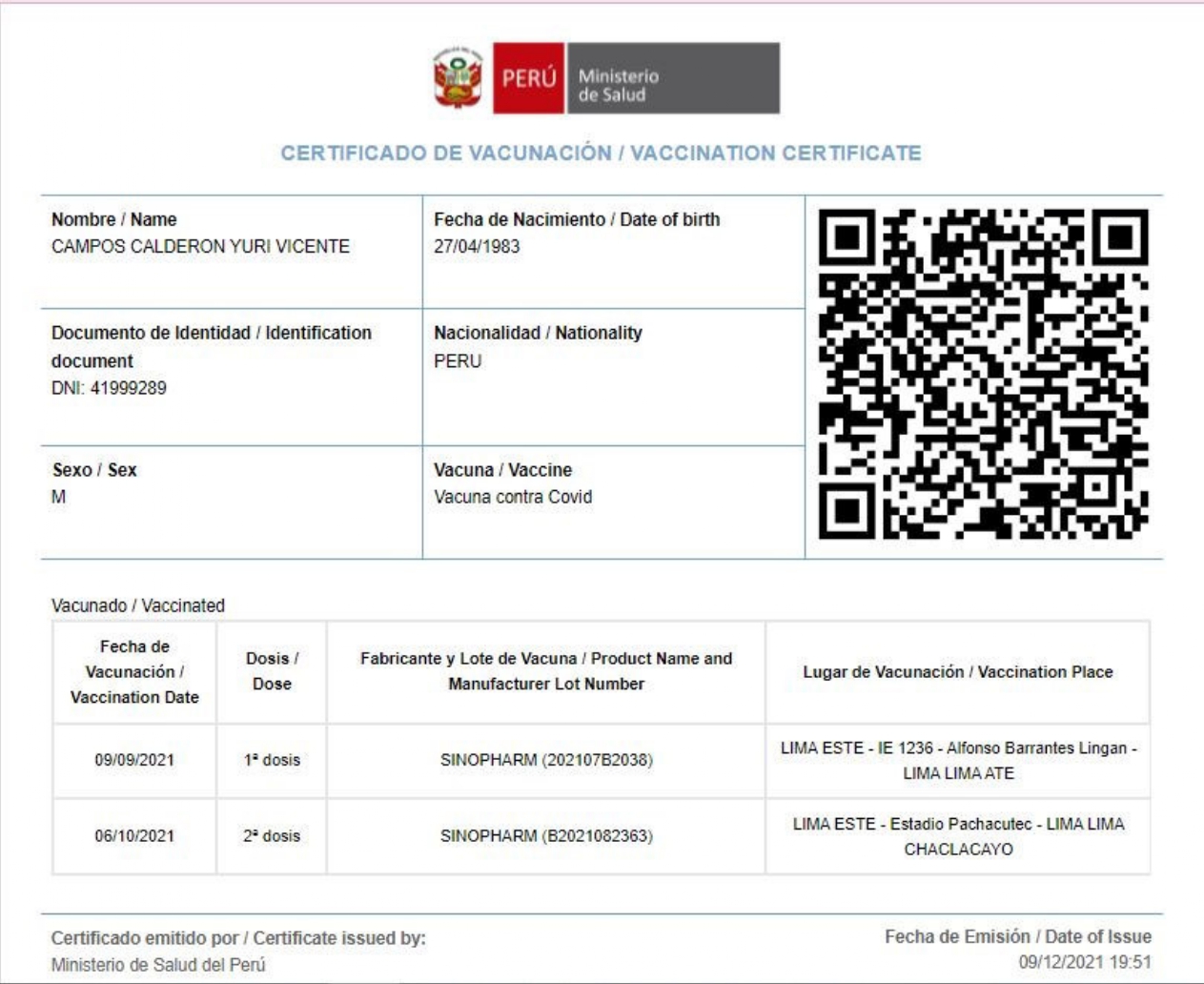The height and width of the screenshot is (984, 1204).
Task: Click the gray Ministerio de Salud banner
Action: (x=673, y=78)
